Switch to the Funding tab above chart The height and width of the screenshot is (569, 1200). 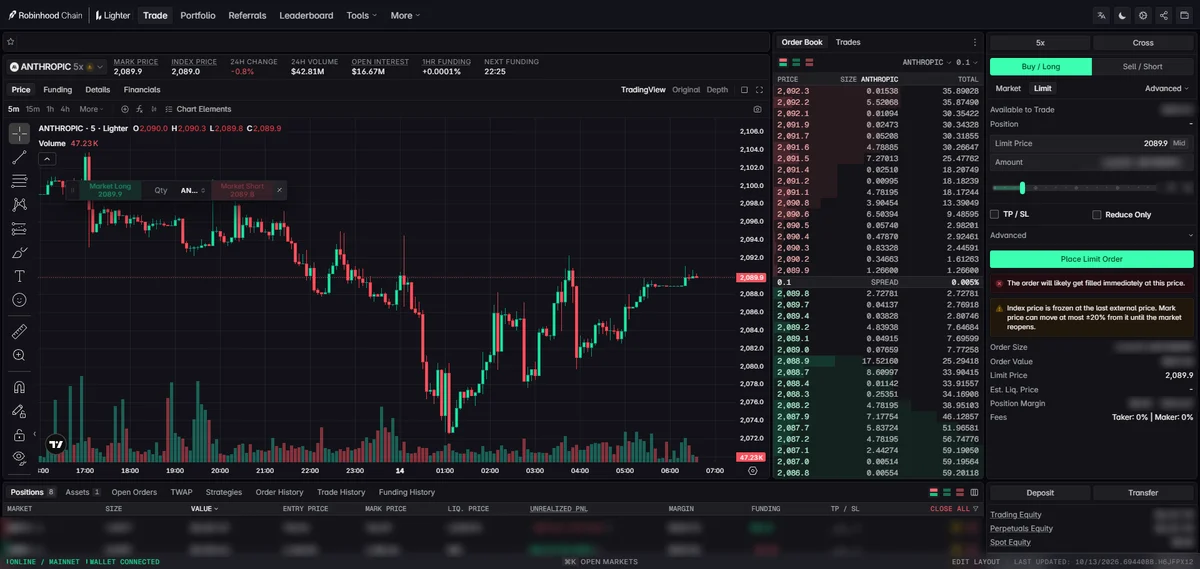(58, 90)
